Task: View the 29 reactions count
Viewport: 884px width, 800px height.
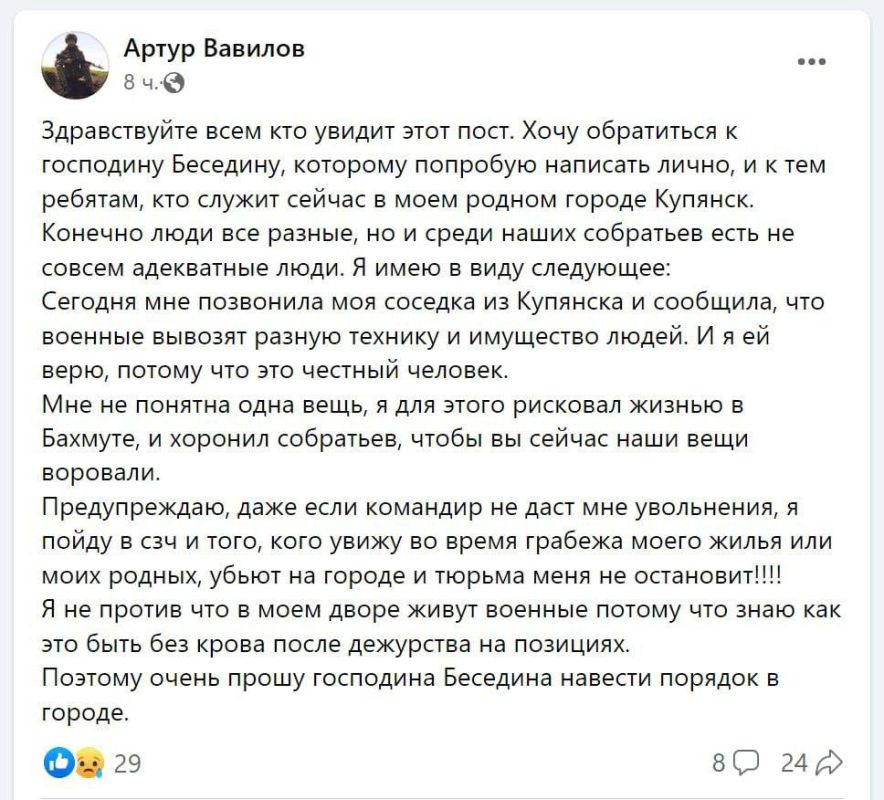Action: (x=127, y=763)
